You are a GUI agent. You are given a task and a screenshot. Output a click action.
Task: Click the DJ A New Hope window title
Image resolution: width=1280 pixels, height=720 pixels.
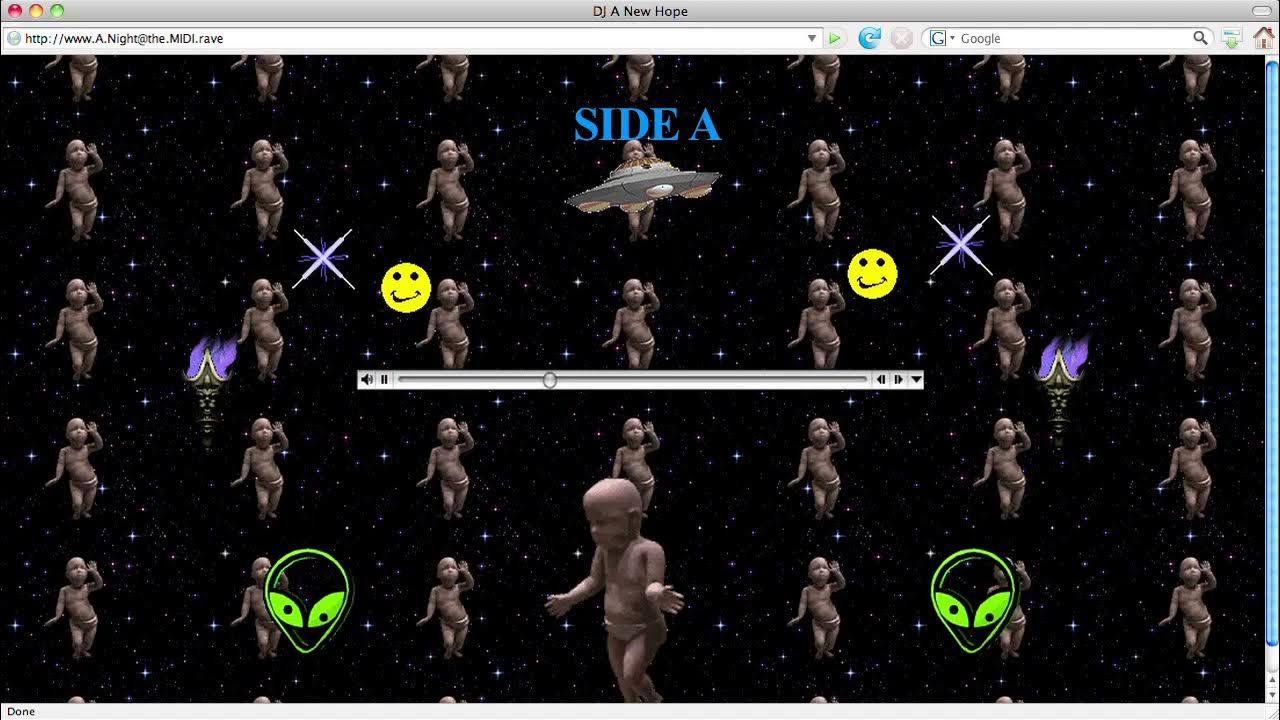(640, 11)
